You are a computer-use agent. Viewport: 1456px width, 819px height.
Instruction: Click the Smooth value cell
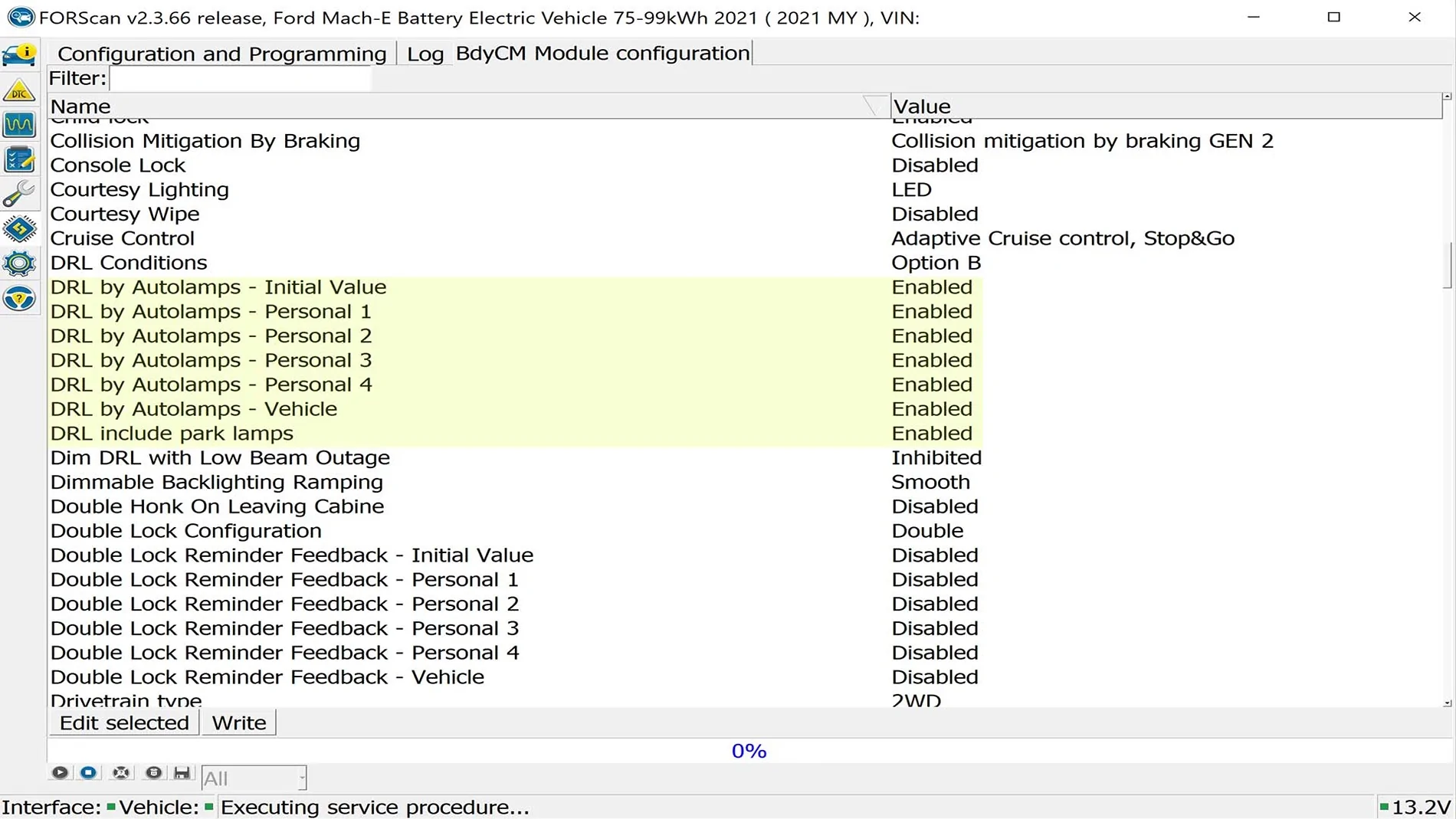click(x=930, y=482)
